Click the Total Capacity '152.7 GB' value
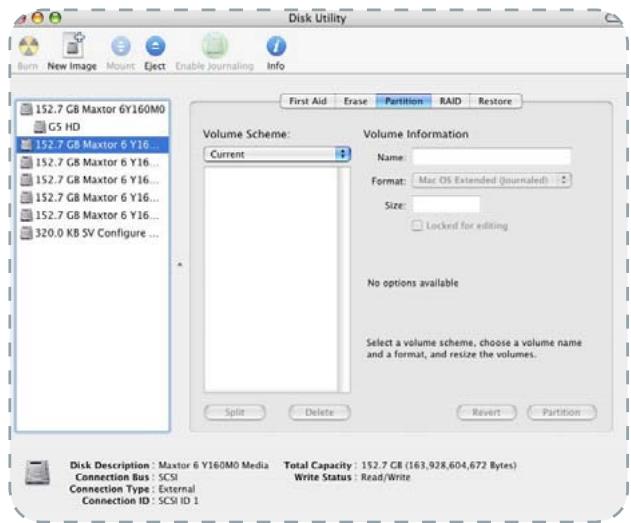 [x=439, y=465]
